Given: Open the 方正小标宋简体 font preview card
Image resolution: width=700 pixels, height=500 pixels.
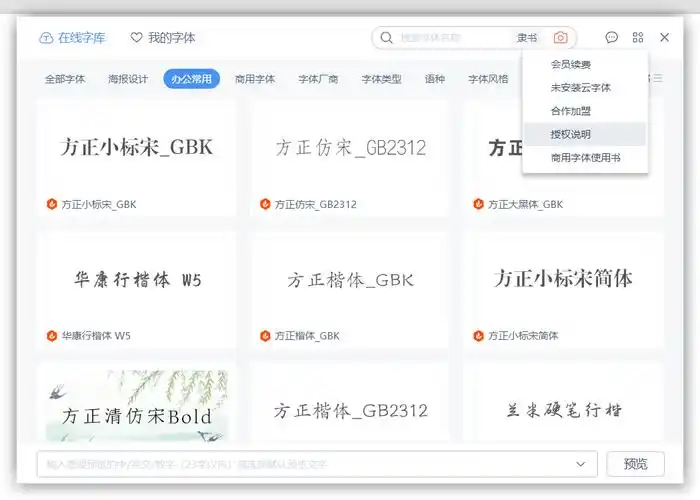Looking at the screenshot, I should tap(563, 290).
